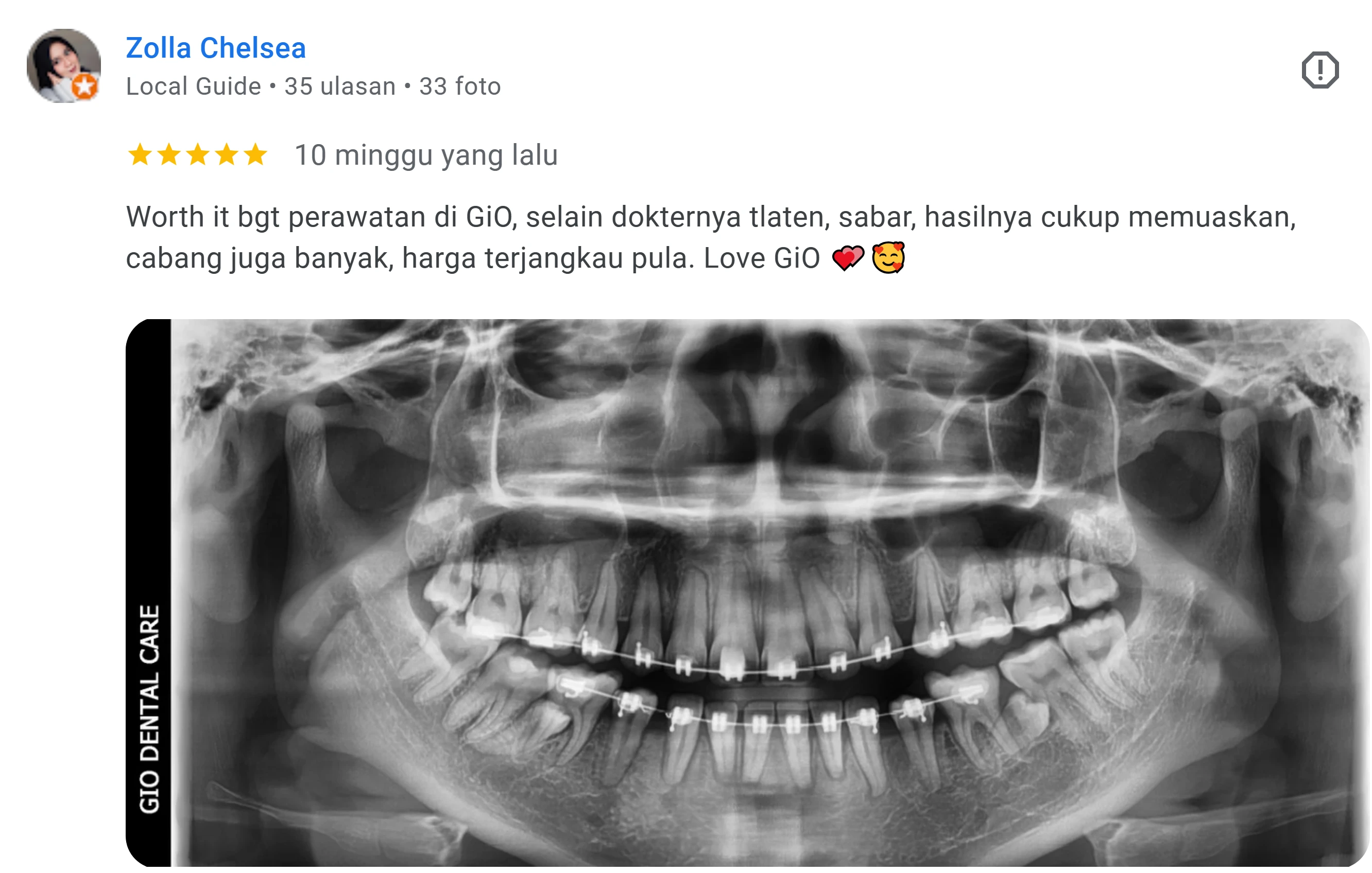Click the second rating star
Image resolution: width=1372 pixels, height=873 pixels.
pos(169,154)
